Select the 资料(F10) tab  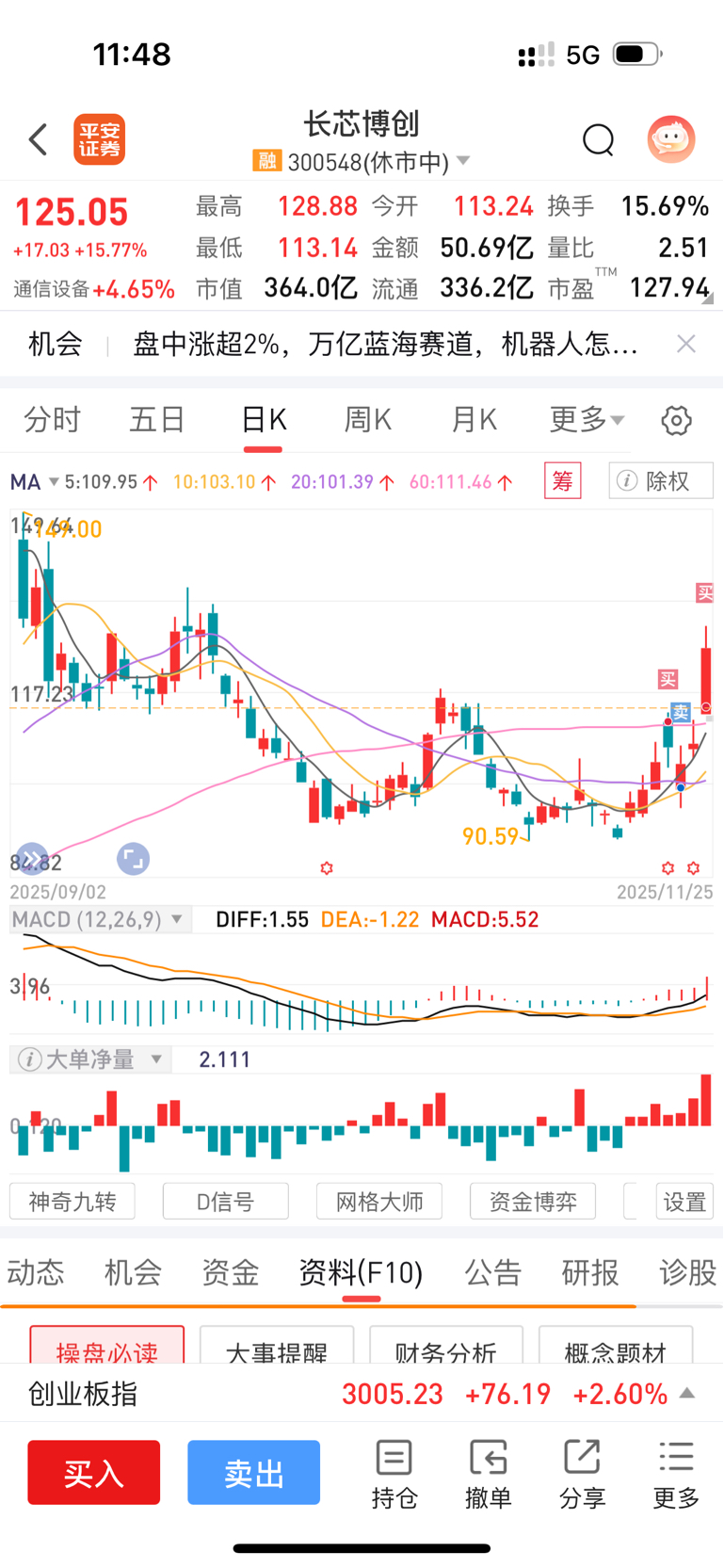[x=361, y=1272]
